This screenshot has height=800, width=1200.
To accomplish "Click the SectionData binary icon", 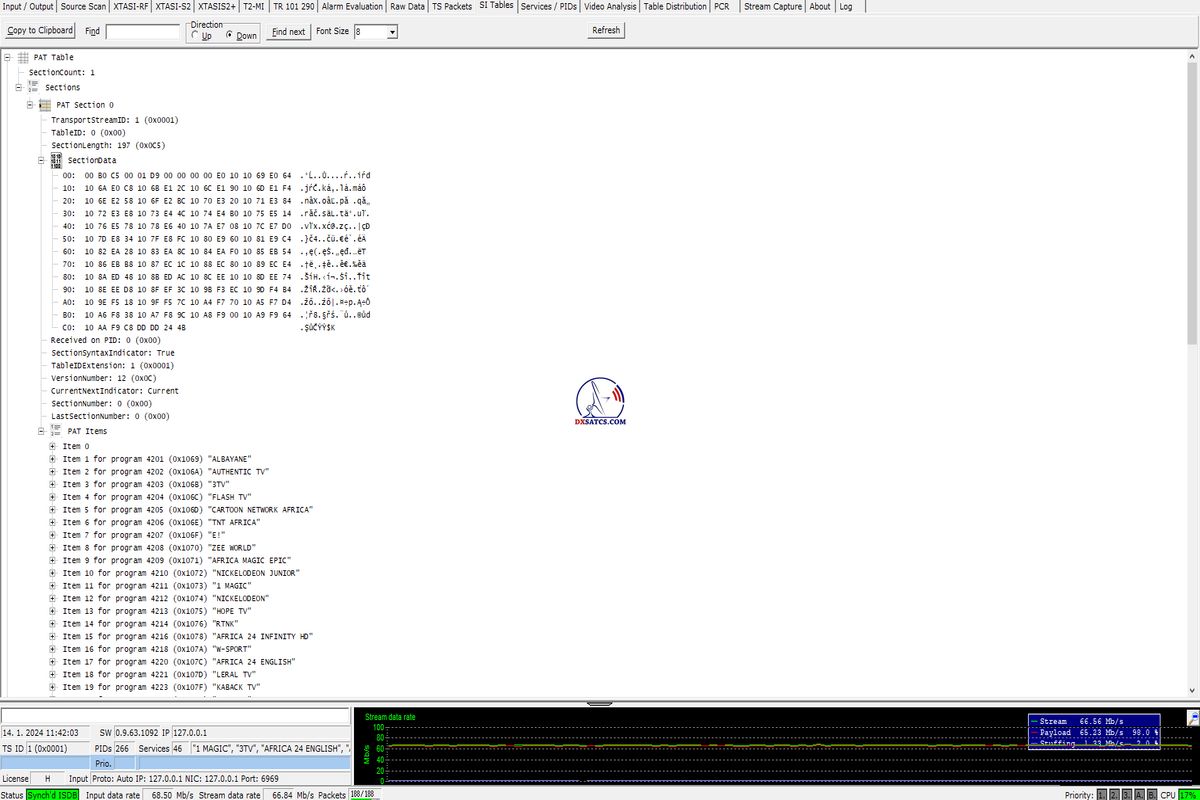I will pyautogui.click(x=56, y=160).
